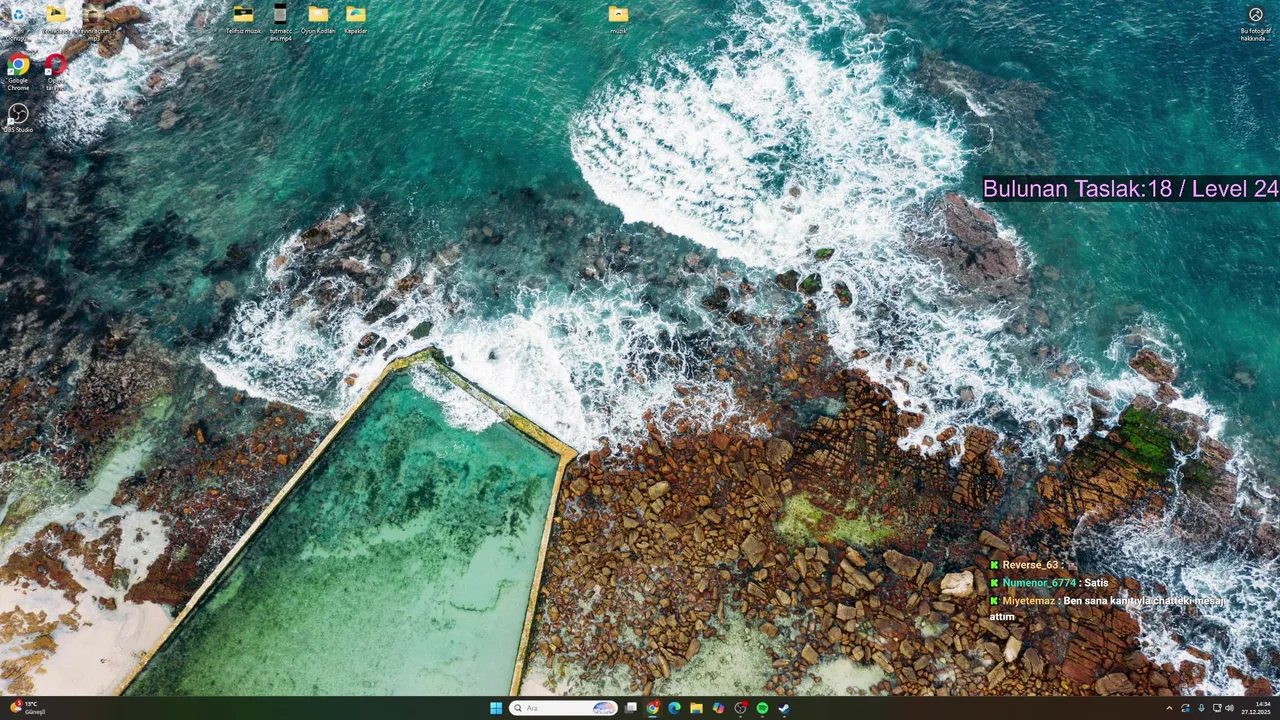Image resolution: width=1280 pixels, height=720 pixels.
Task: Open the Recycle Bin desktop icon
Action: [17, 18]
